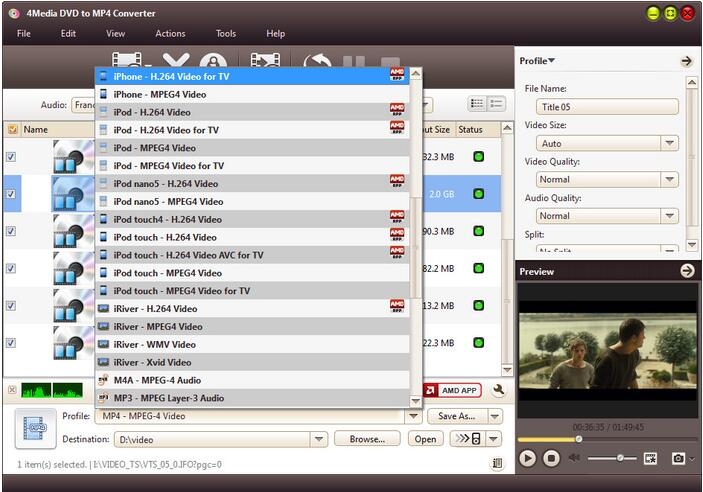The height and width of the screenshot is (492, 703).
Task: Click the Browse button
Action: [x=367, y=439]
